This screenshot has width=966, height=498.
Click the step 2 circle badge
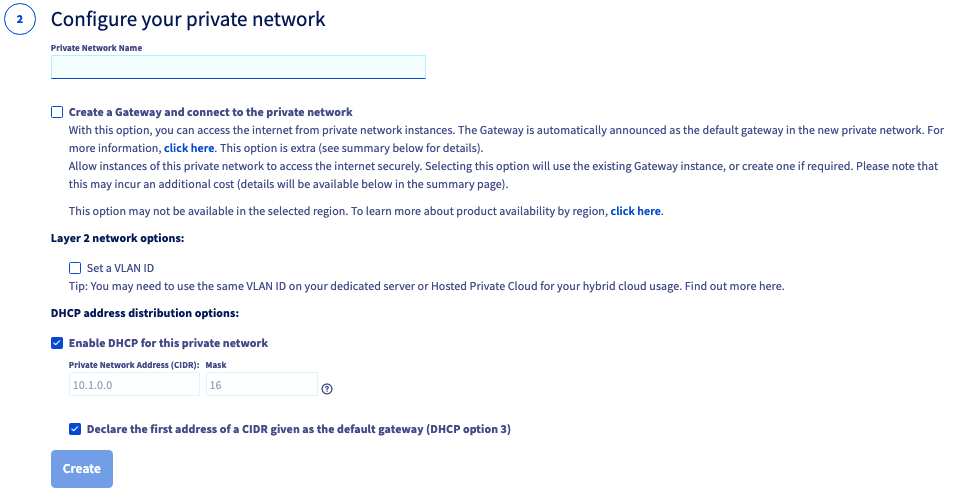click(x=20, y=19)
